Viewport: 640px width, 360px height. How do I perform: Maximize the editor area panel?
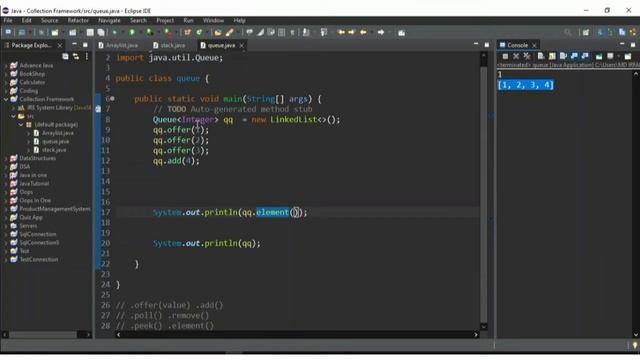pyautogui.click(x=487, y=45)
